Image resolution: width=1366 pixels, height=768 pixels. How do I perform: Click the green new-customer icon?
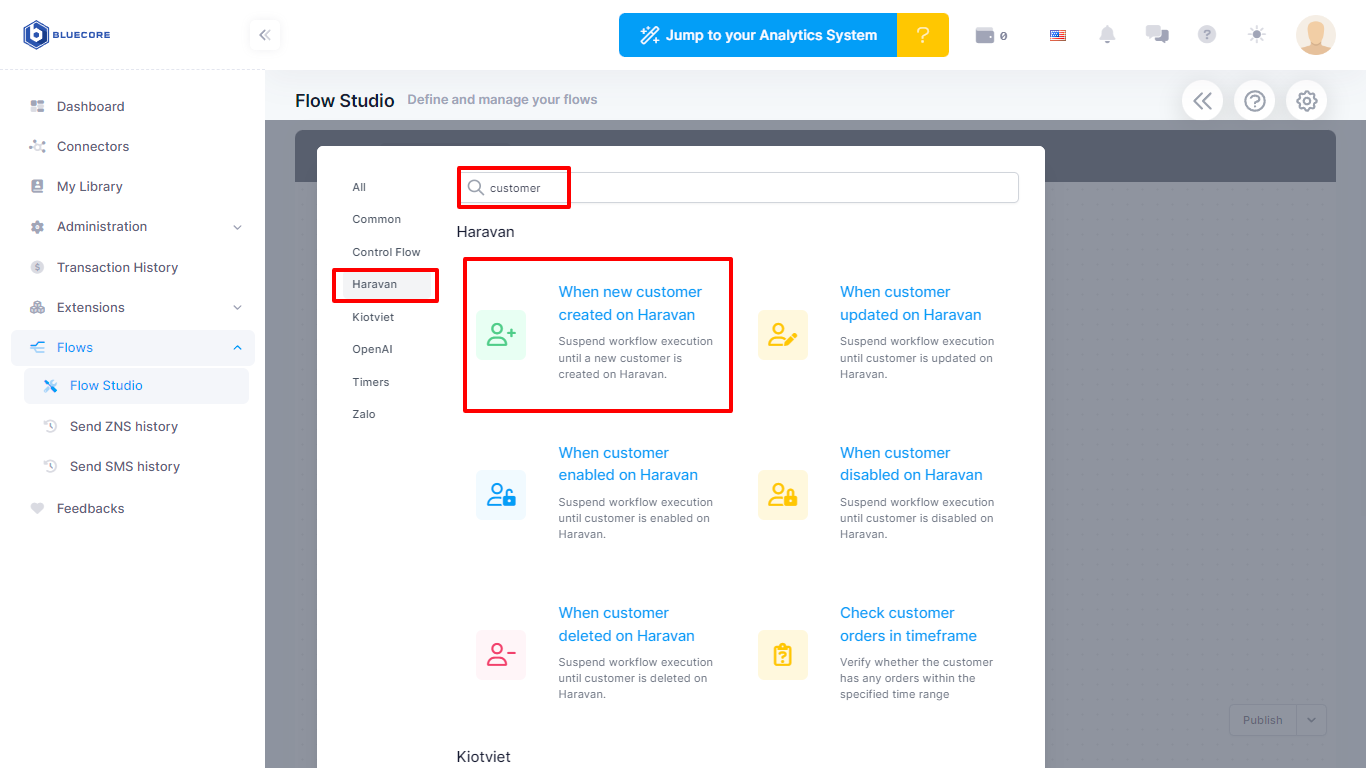pos(501,335)
